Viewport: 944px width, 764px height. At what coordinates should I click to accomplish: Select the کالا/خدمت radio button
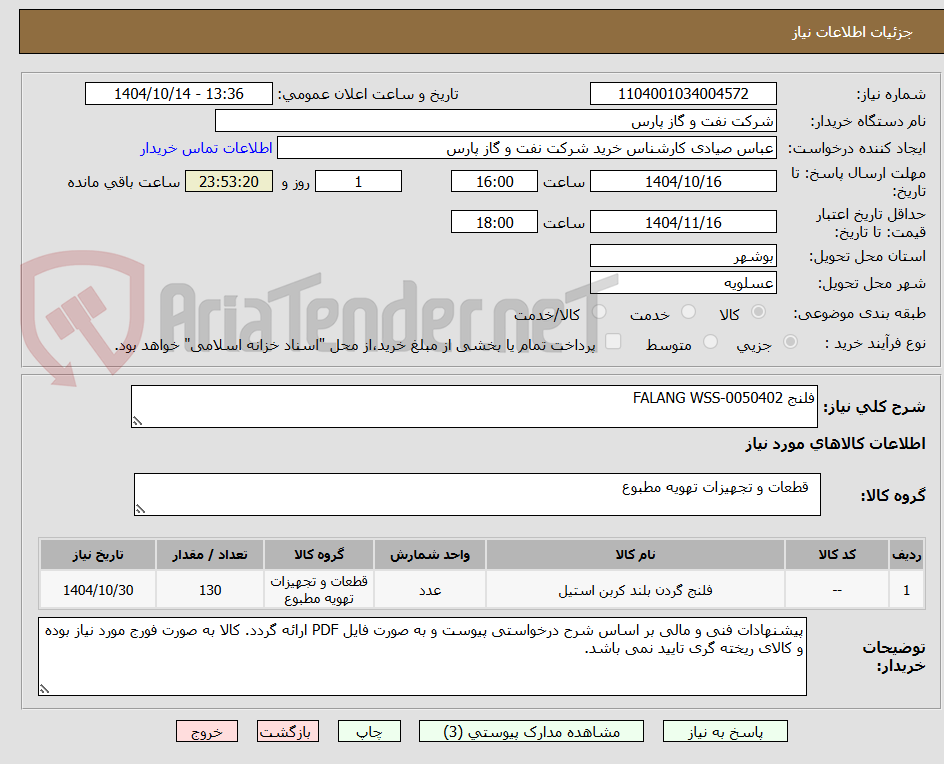coord(599,312)
